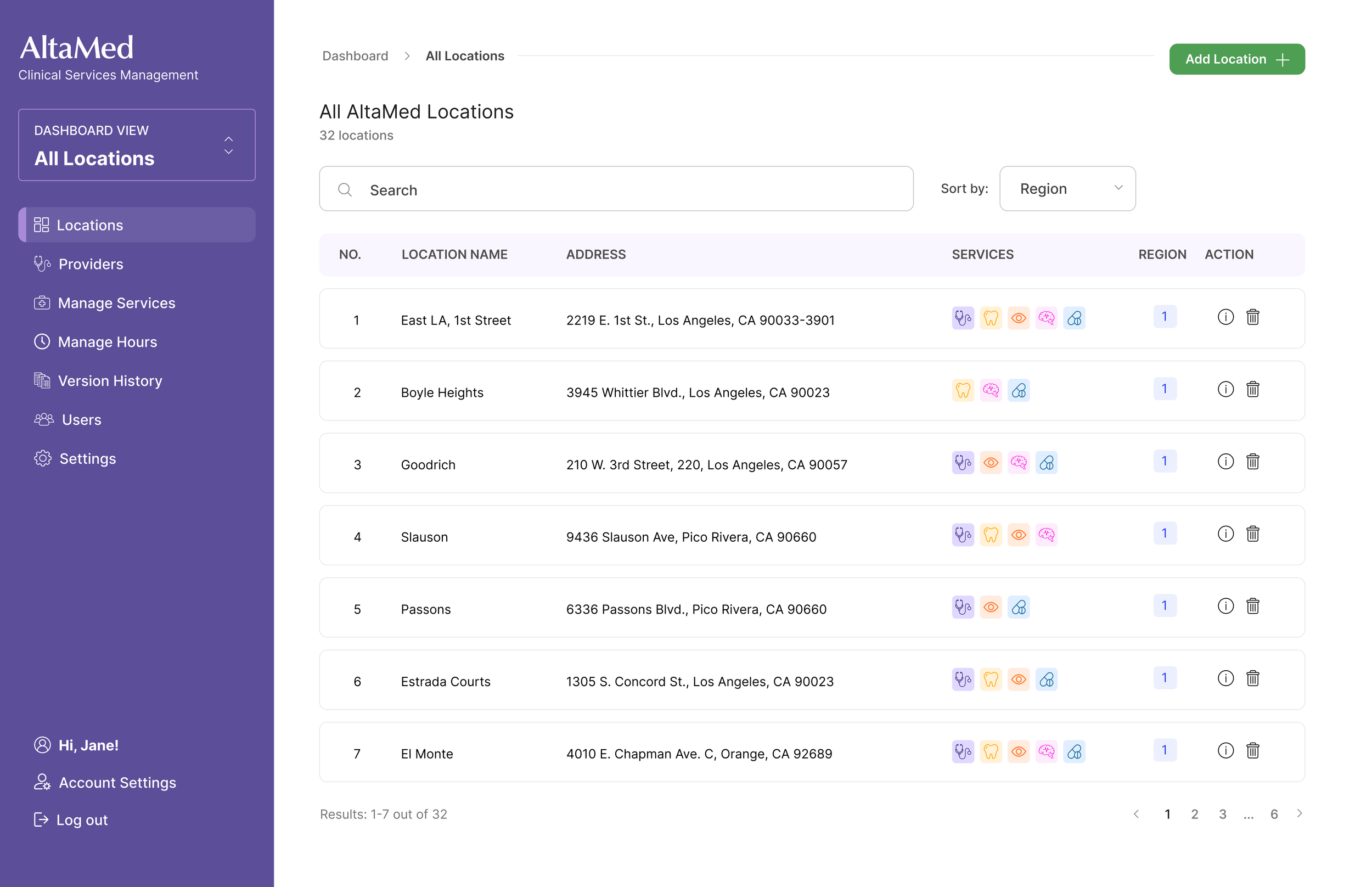Click "El Monte" location name

(426, 754)
